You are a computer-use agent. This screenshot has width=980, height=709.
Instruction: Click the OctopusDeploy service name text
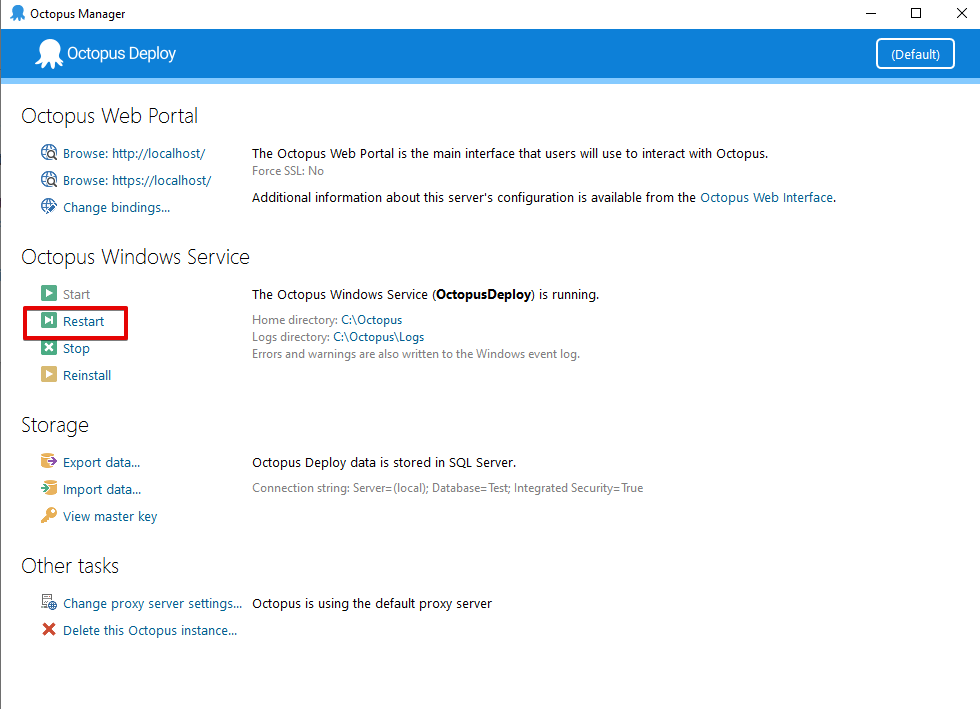coord(484,294)
